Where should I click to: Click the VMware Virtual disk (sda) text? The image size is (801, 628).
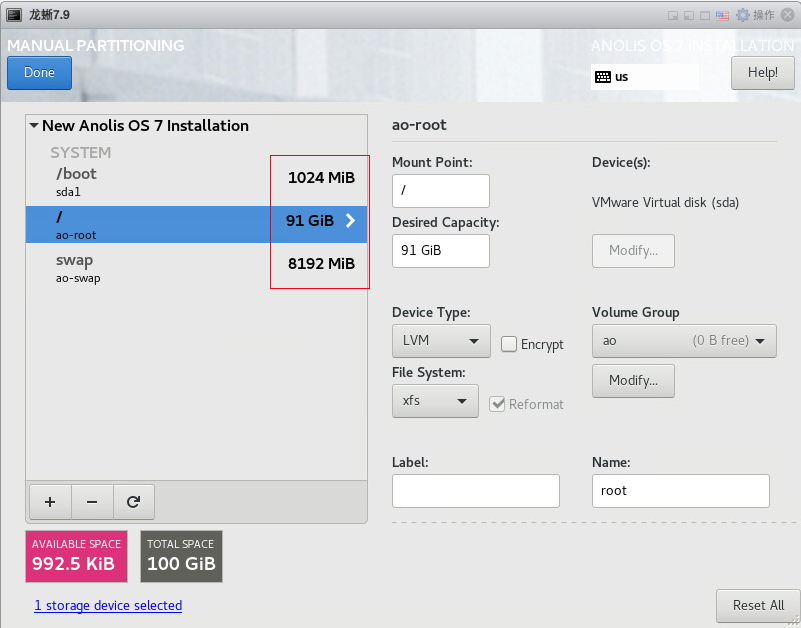click(665, 202)
